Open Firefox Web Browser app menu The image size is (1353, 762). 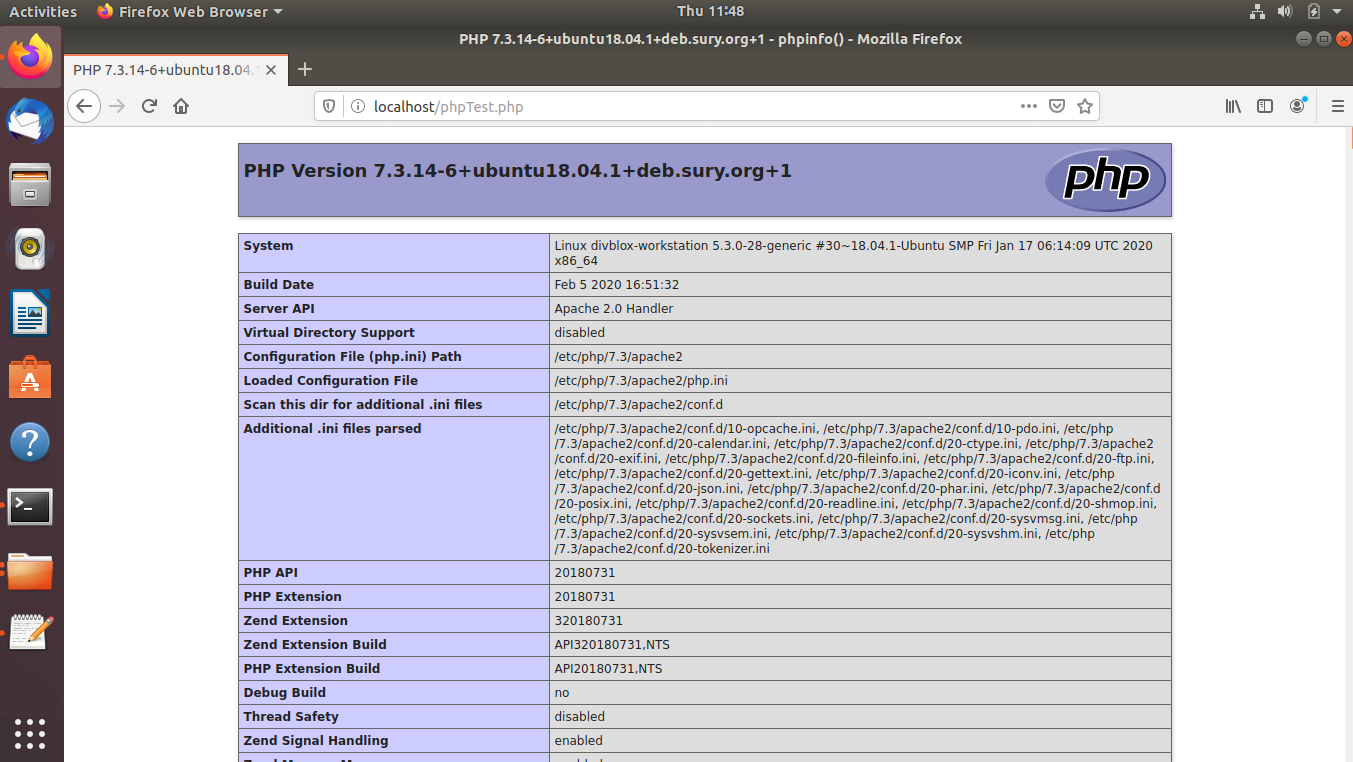(190, 12)
